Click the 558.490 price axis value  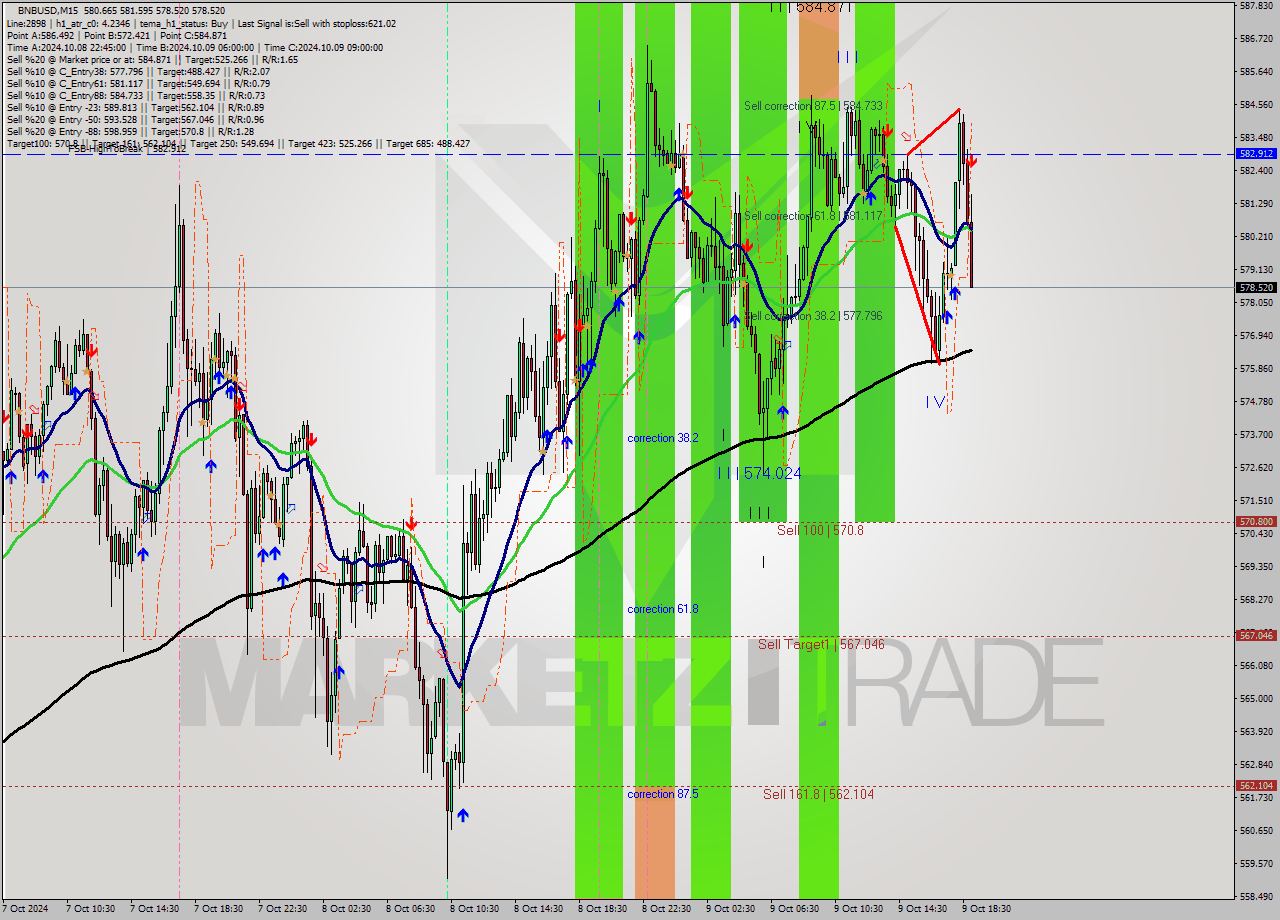pyautogui.click(x=1256, y=896)
